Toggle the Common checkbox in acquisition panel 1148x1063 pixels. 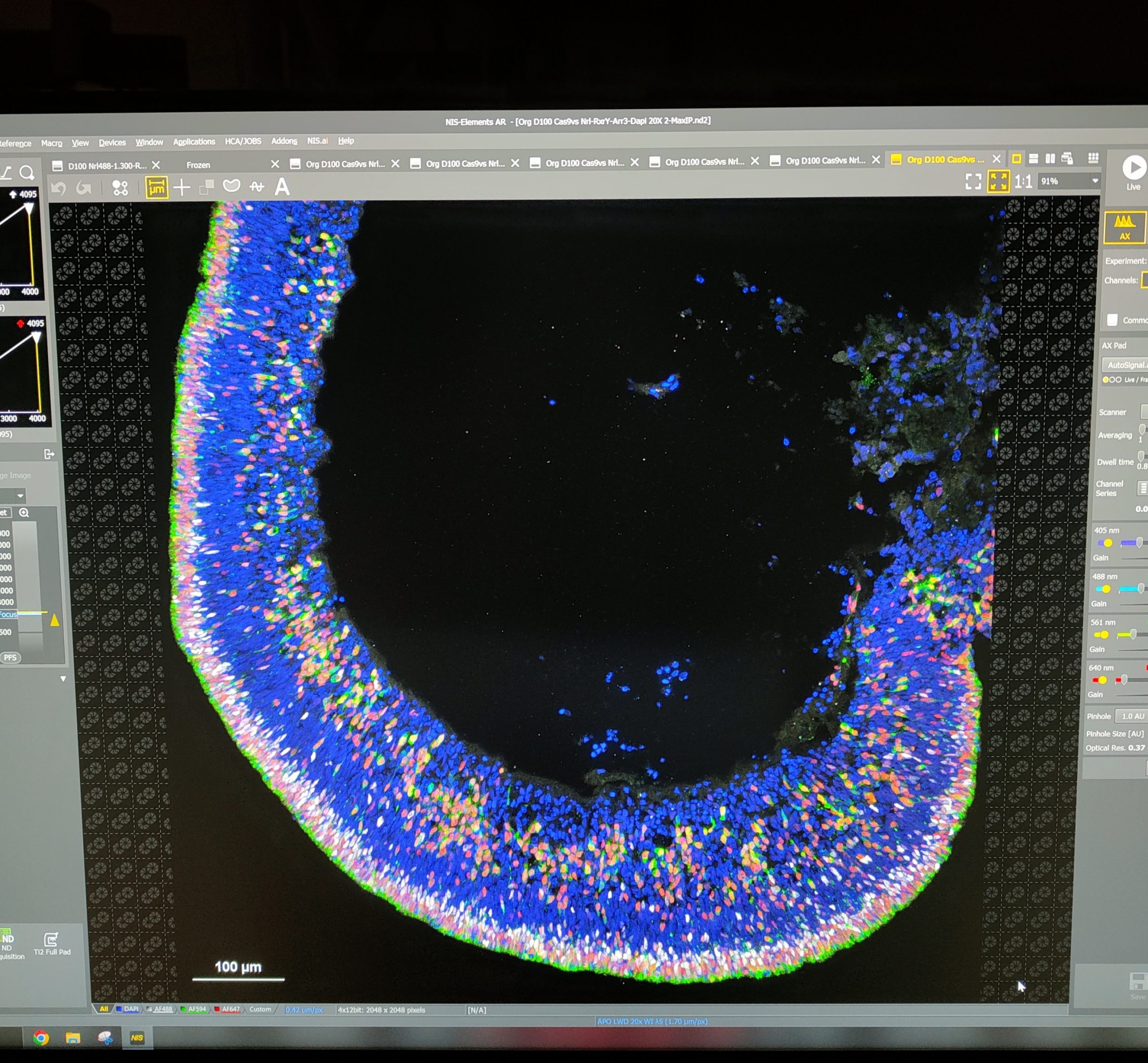(x=1112, y=320)
